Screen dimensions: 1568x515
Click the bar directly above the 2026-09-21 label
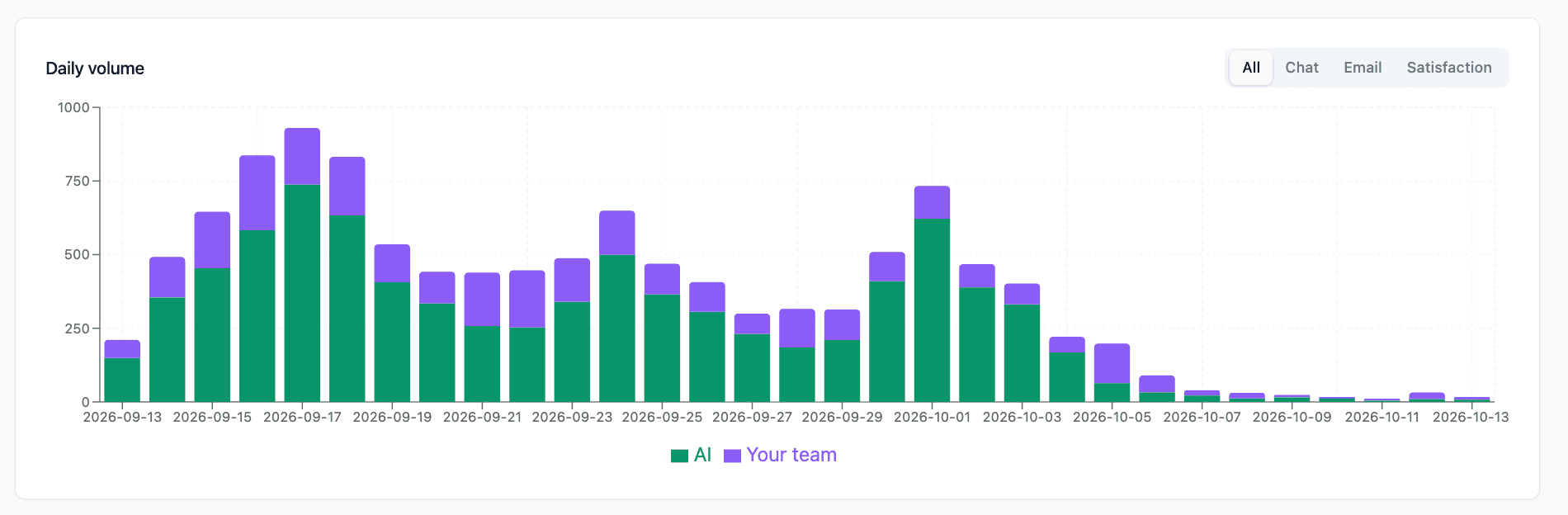click(x=482, y=338)
